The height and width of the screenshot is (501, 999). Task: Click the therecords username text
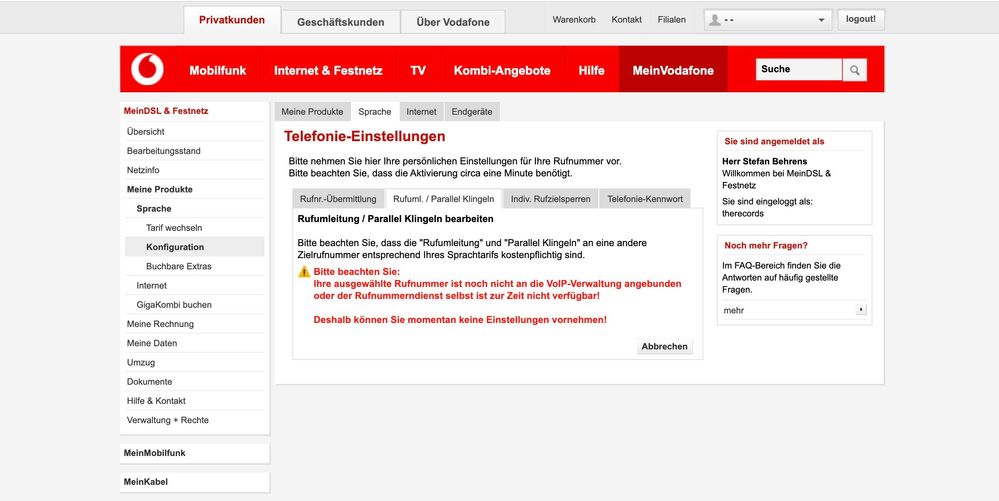click(743, 214)
